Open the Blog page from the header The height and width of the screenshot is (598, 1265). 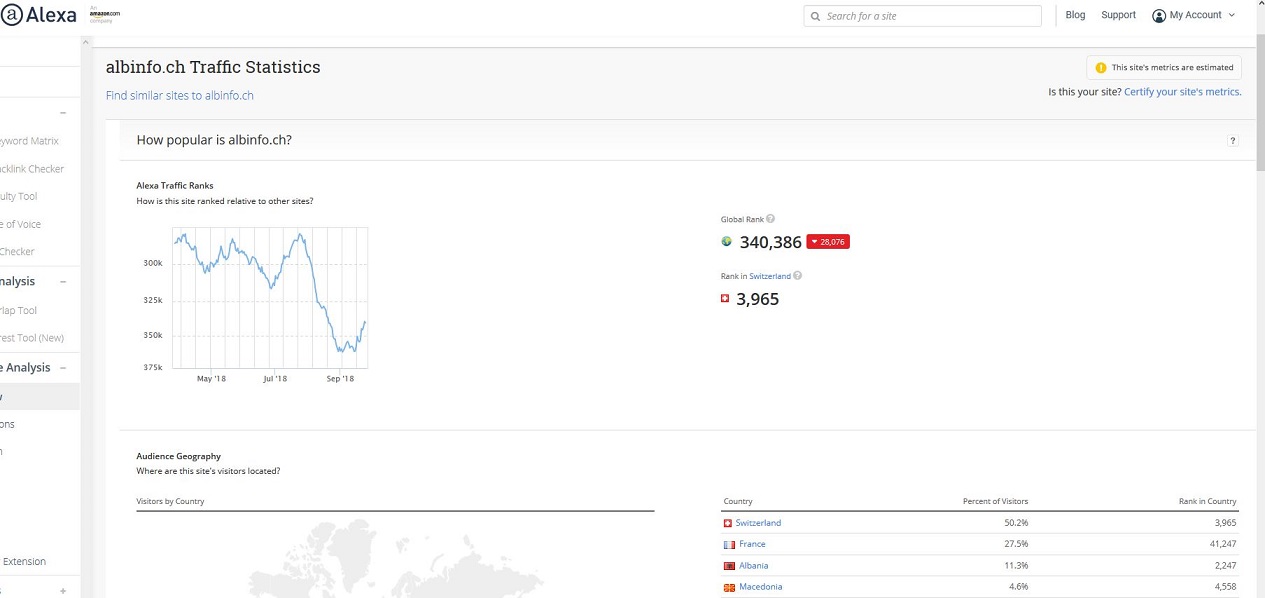click(1075, 15)
